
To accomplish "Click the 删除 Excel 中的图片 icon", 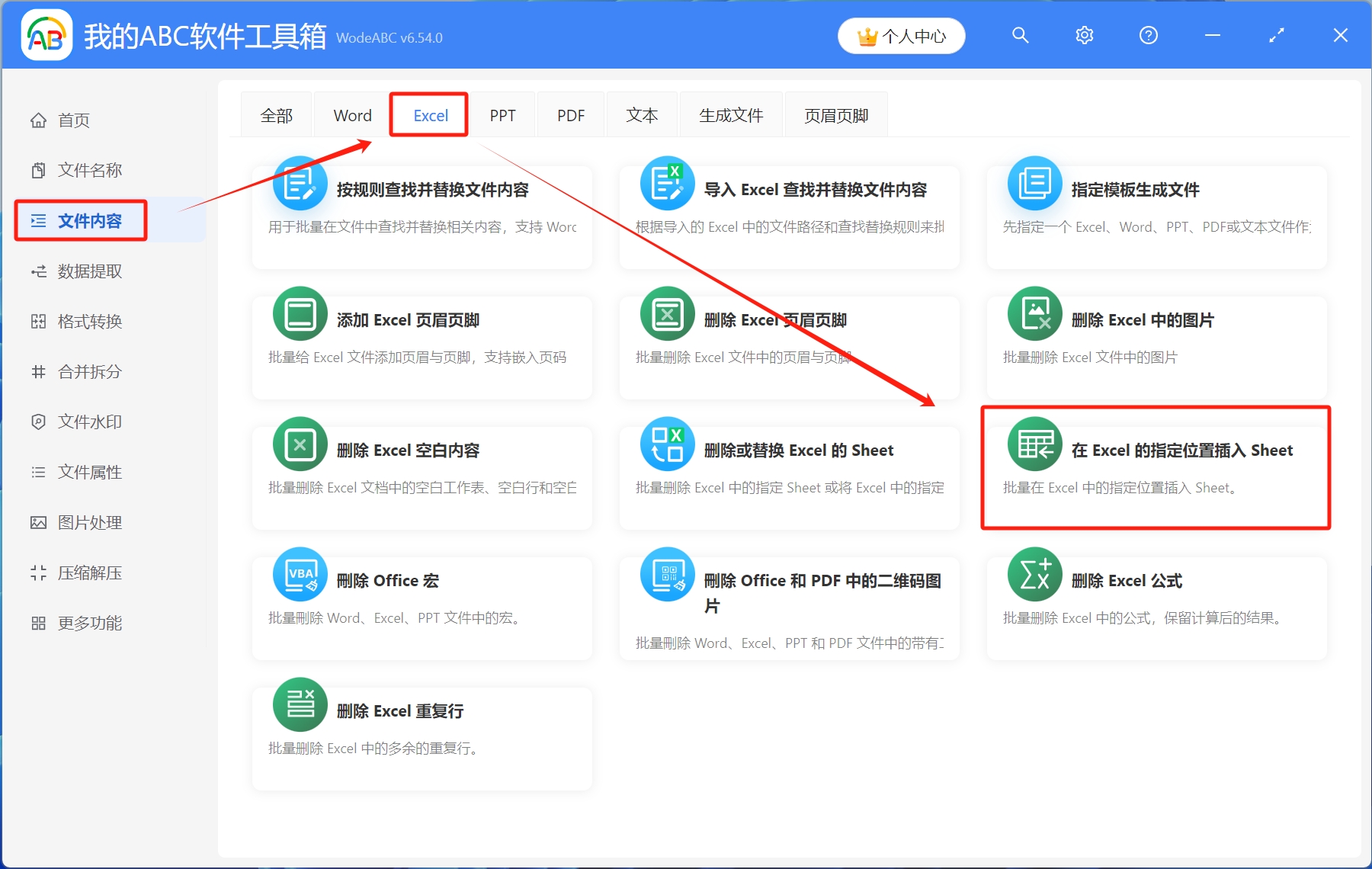I will point(1034,314).
